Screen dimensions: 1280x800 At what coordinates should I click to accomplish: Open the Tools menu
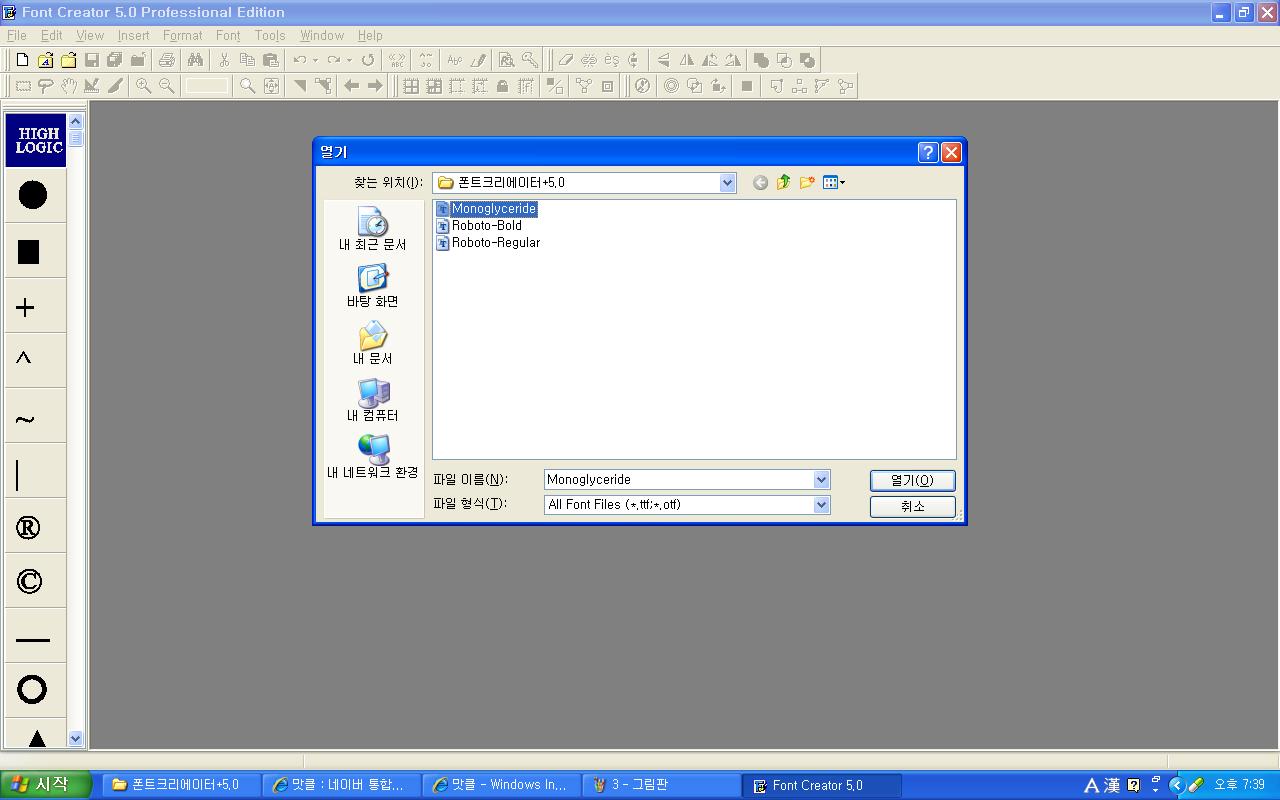(x=270, y=35)
